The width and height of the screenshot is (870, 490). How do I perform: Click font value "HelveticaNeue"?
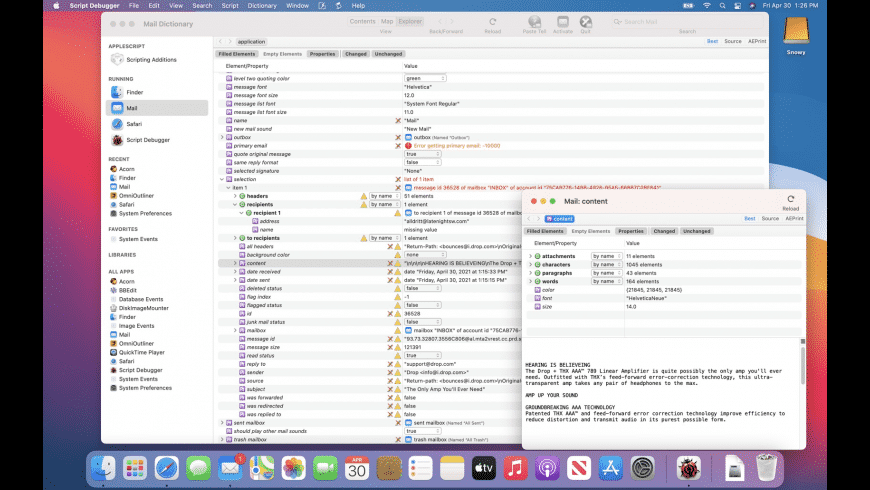pyautogui.click(x=646, y=298)
